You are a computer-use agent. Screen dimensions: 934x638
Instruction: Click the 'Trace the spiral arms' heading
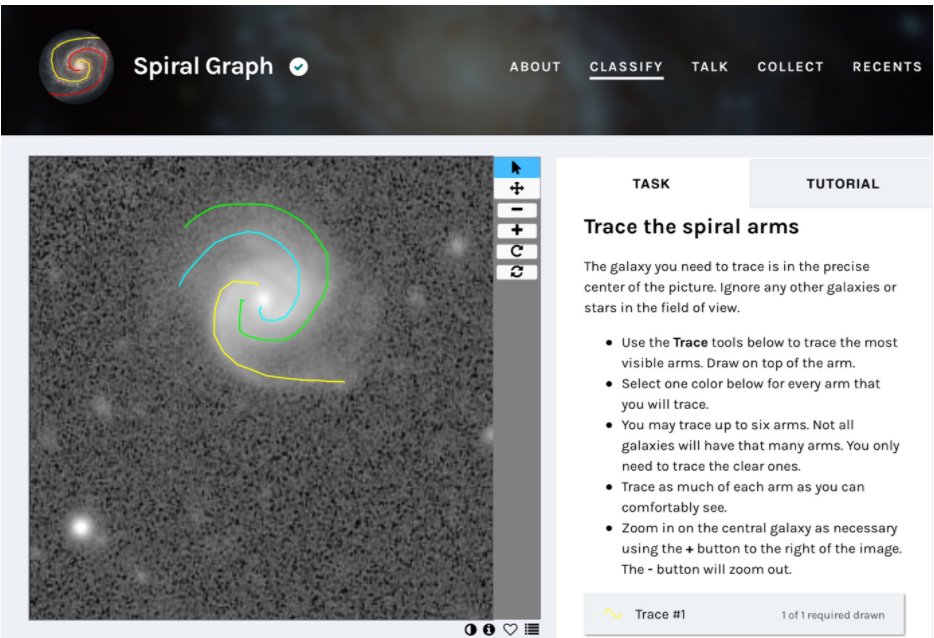tap(691, 226)
